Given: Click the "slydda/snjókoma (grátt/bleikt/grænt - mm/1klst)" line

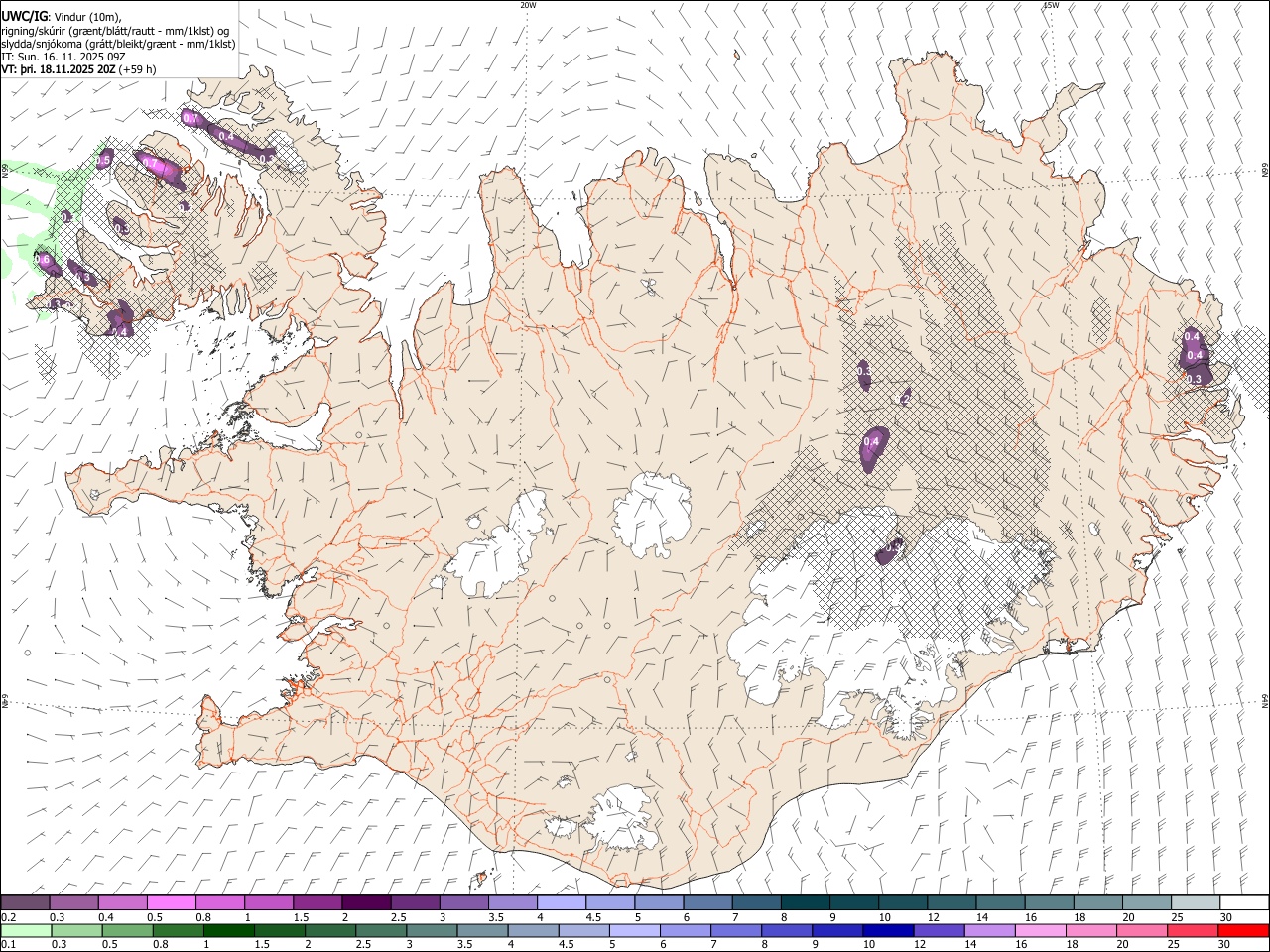Looking at the screenshot, I should 118,44.
